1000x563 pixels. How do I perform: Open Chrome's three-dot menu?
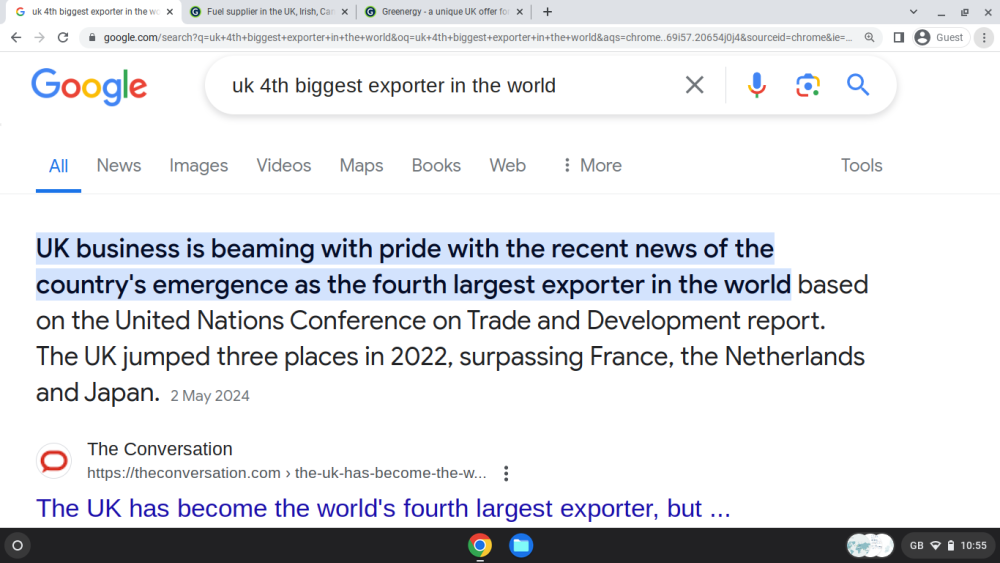point(984,38)
